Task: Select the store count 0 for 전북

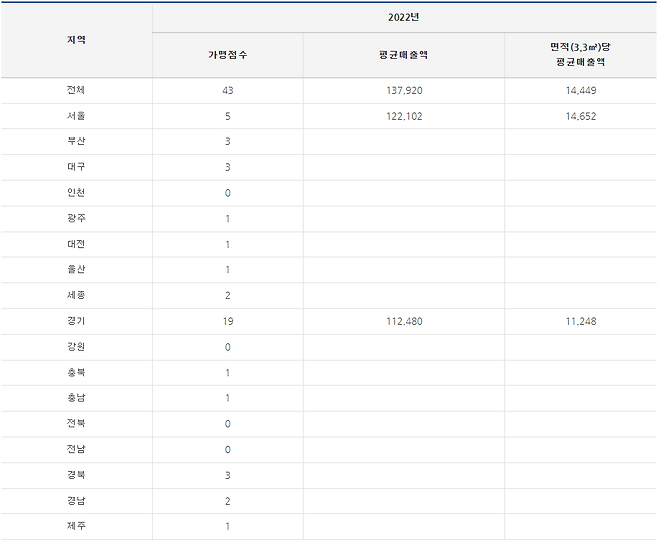Action: click(x=228, y=424)
